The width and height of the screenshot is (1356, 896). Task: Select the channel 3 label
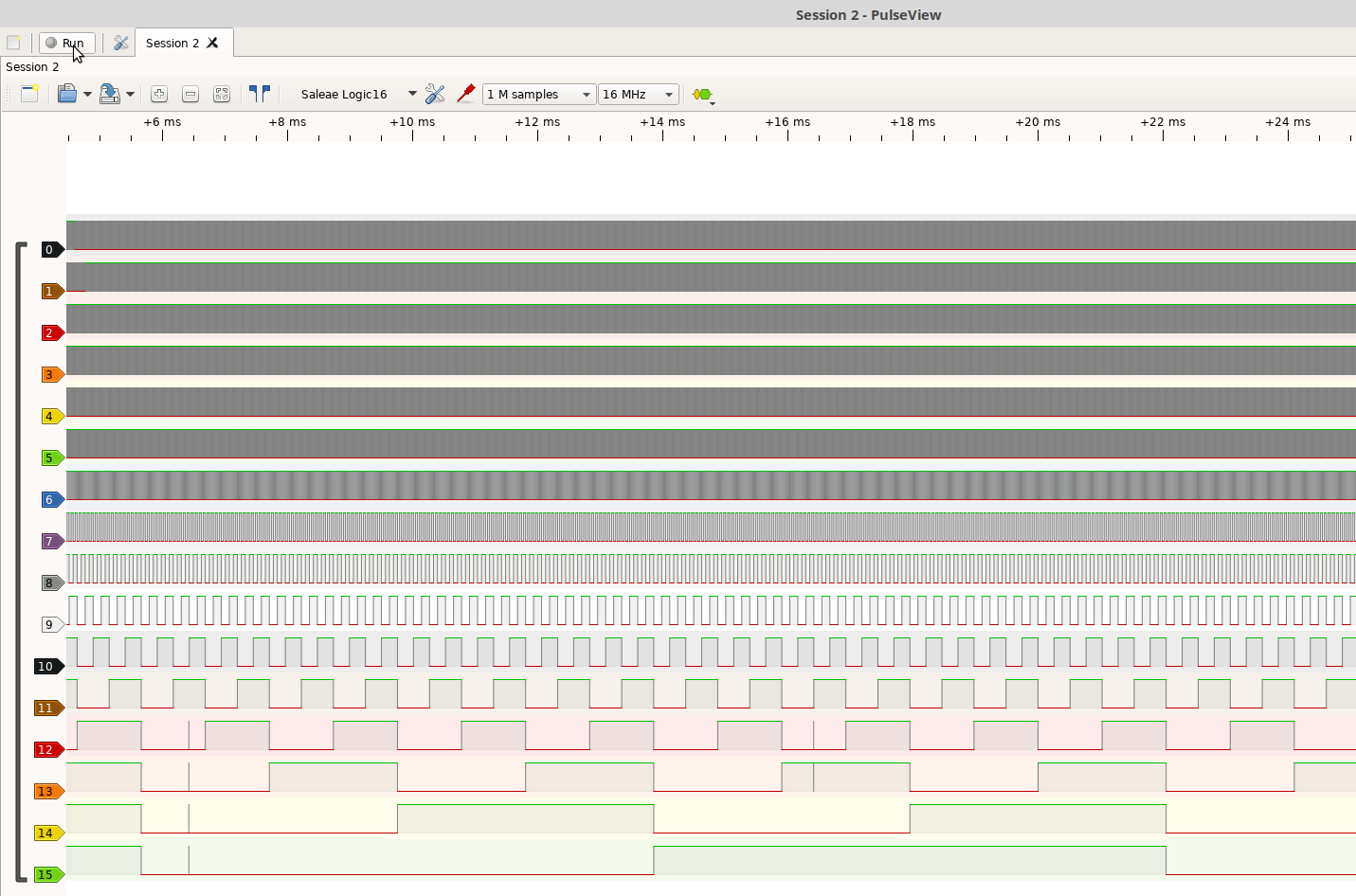click(x=52, y=374)
